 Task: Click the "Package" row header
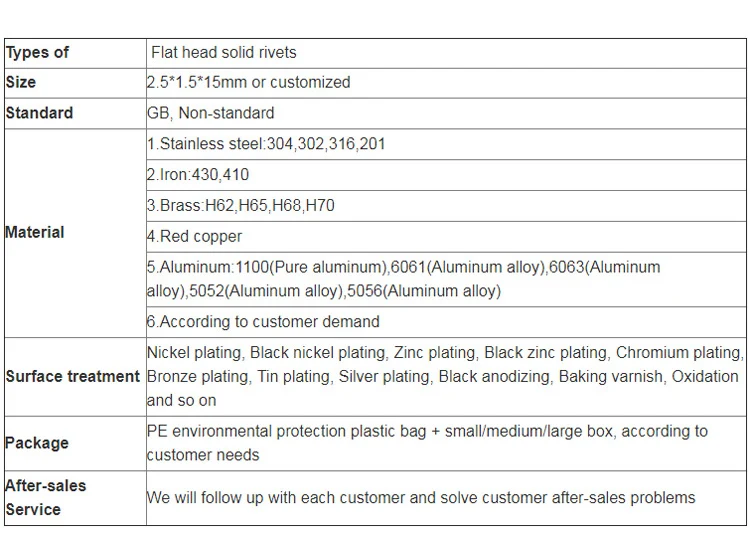click(x=37, y=443)
